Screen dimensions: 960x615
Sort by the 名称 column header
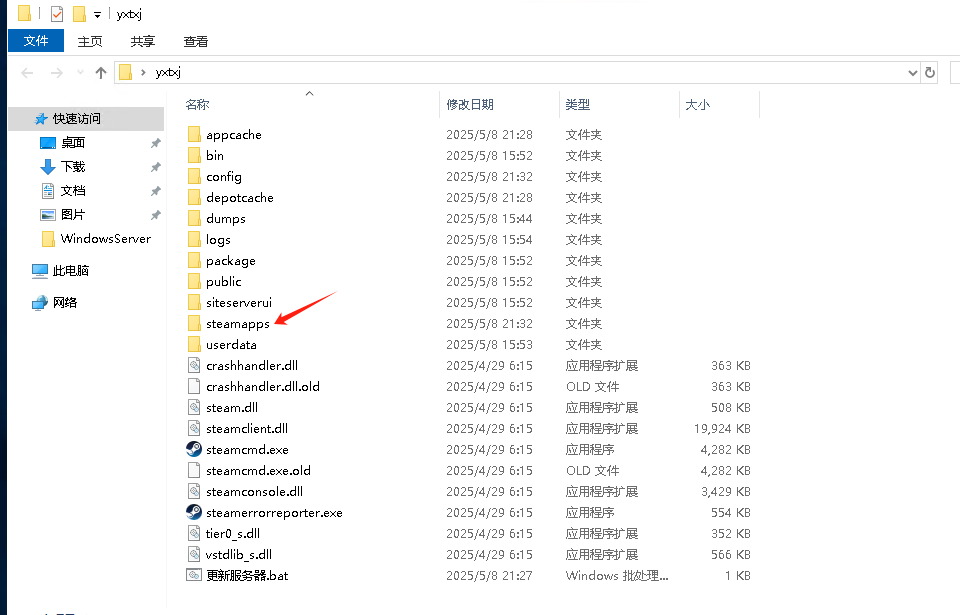(198, 105)
